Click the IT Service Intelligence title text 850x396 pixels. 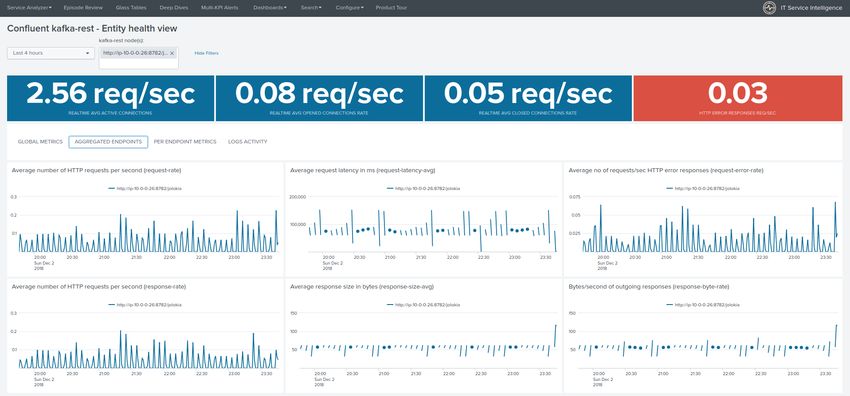pos(812,8)
